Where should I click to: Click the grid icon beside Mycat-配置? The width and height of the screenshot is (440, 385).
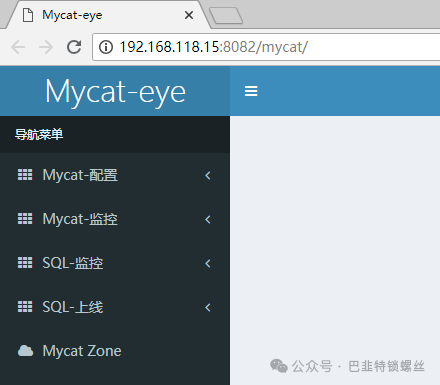click(x=25, y=174)
